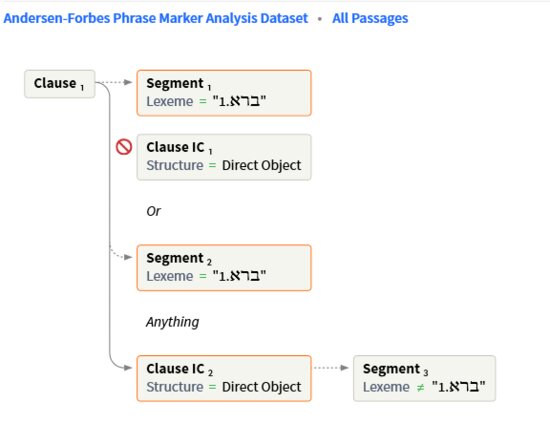
Task: Select the Segment 3 box
Action: coord(424,378)
